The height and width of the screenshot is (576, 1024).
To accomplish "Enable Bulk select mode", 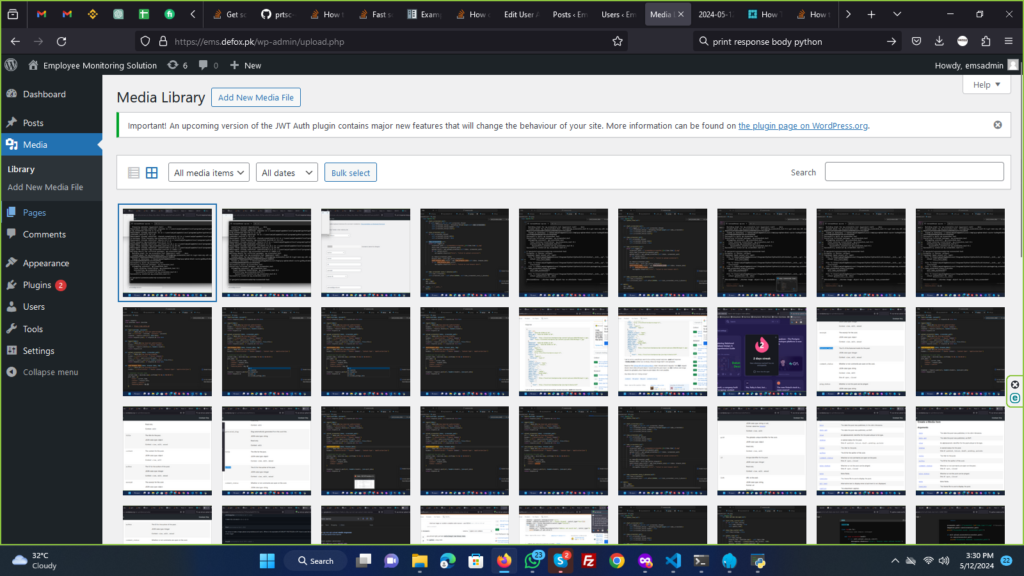I will point(350,173).
